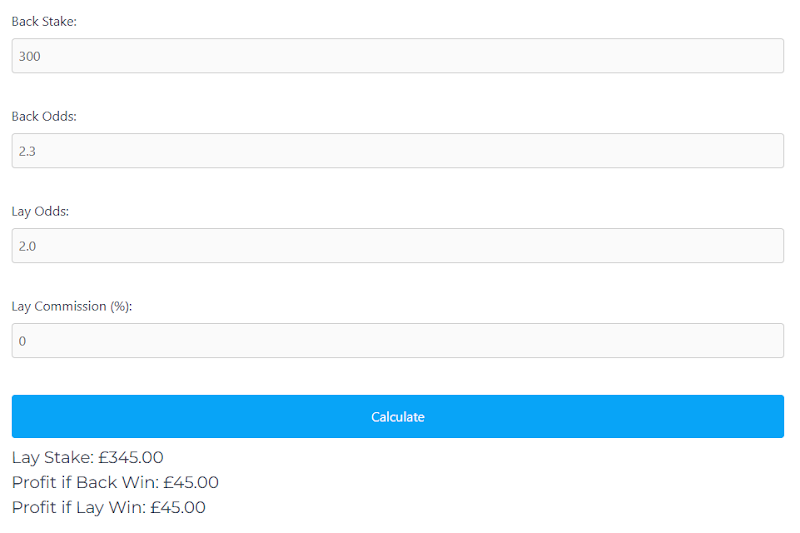Select the £45.00 amount for Back Win
This screenshot has height=533, width=800.
(191, 483)
